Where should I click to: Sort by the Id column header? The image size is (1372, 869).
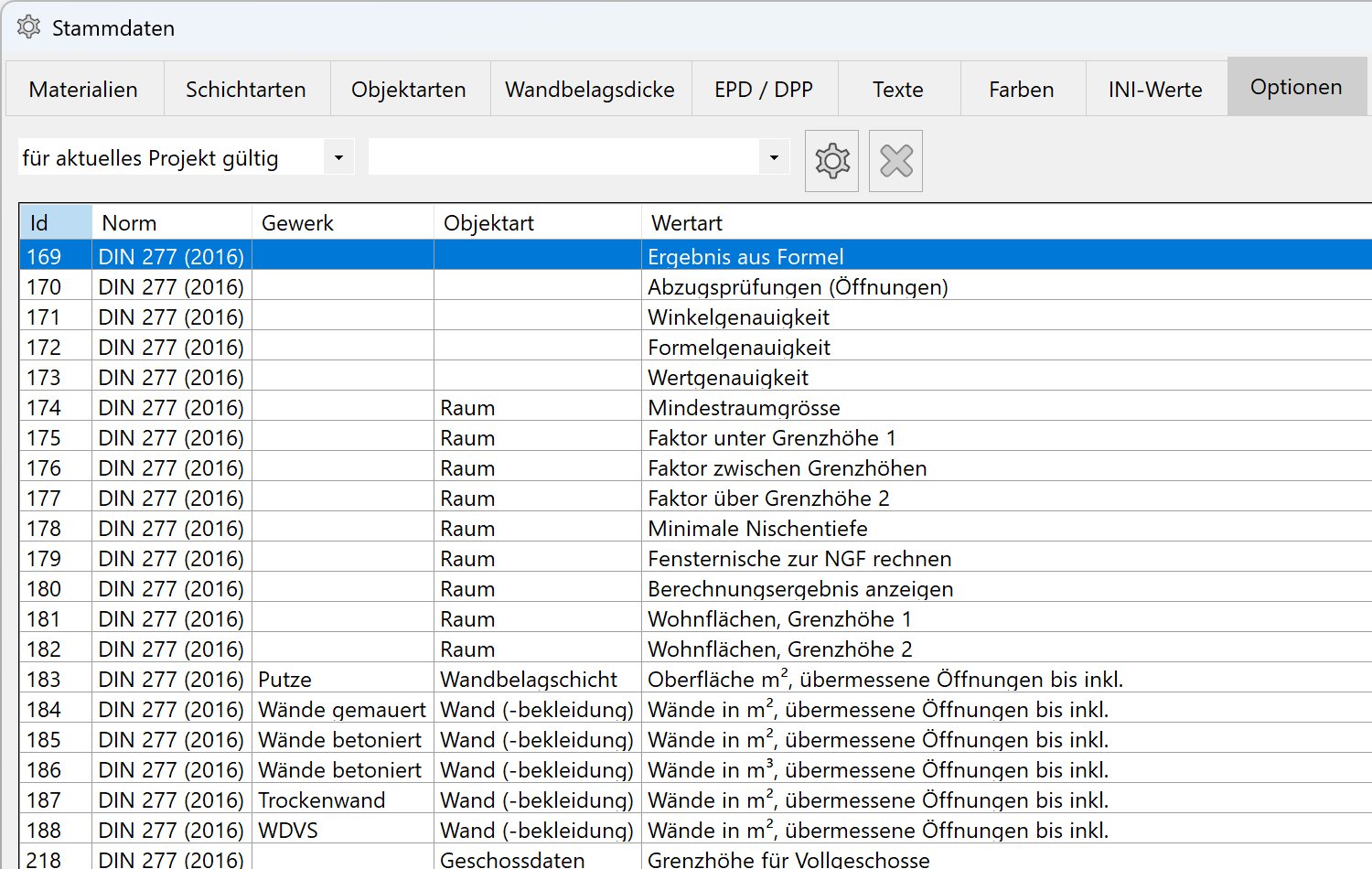point(56,222)
